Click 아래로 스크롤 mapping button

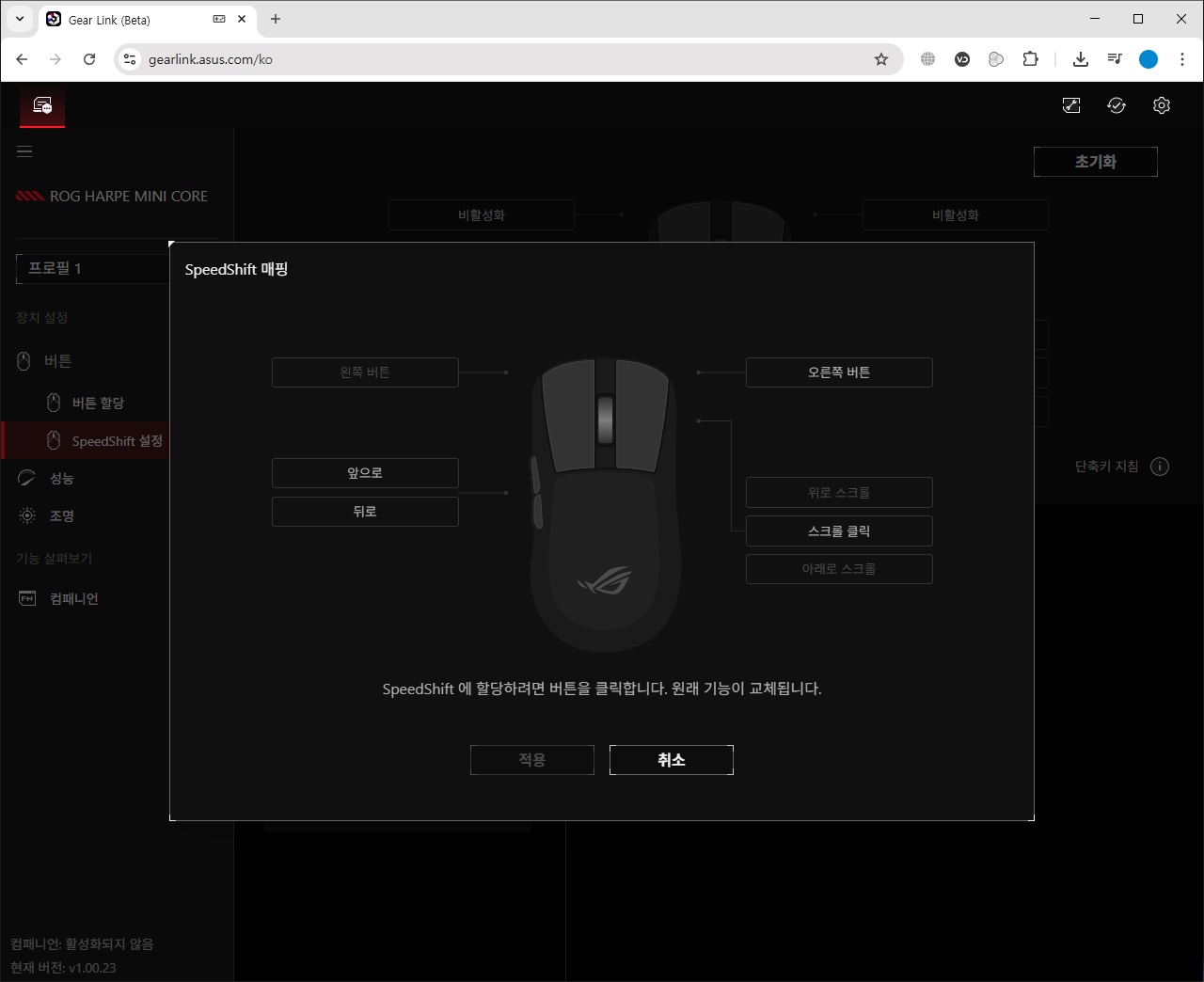pyautogui.click(x=839, y=569)
